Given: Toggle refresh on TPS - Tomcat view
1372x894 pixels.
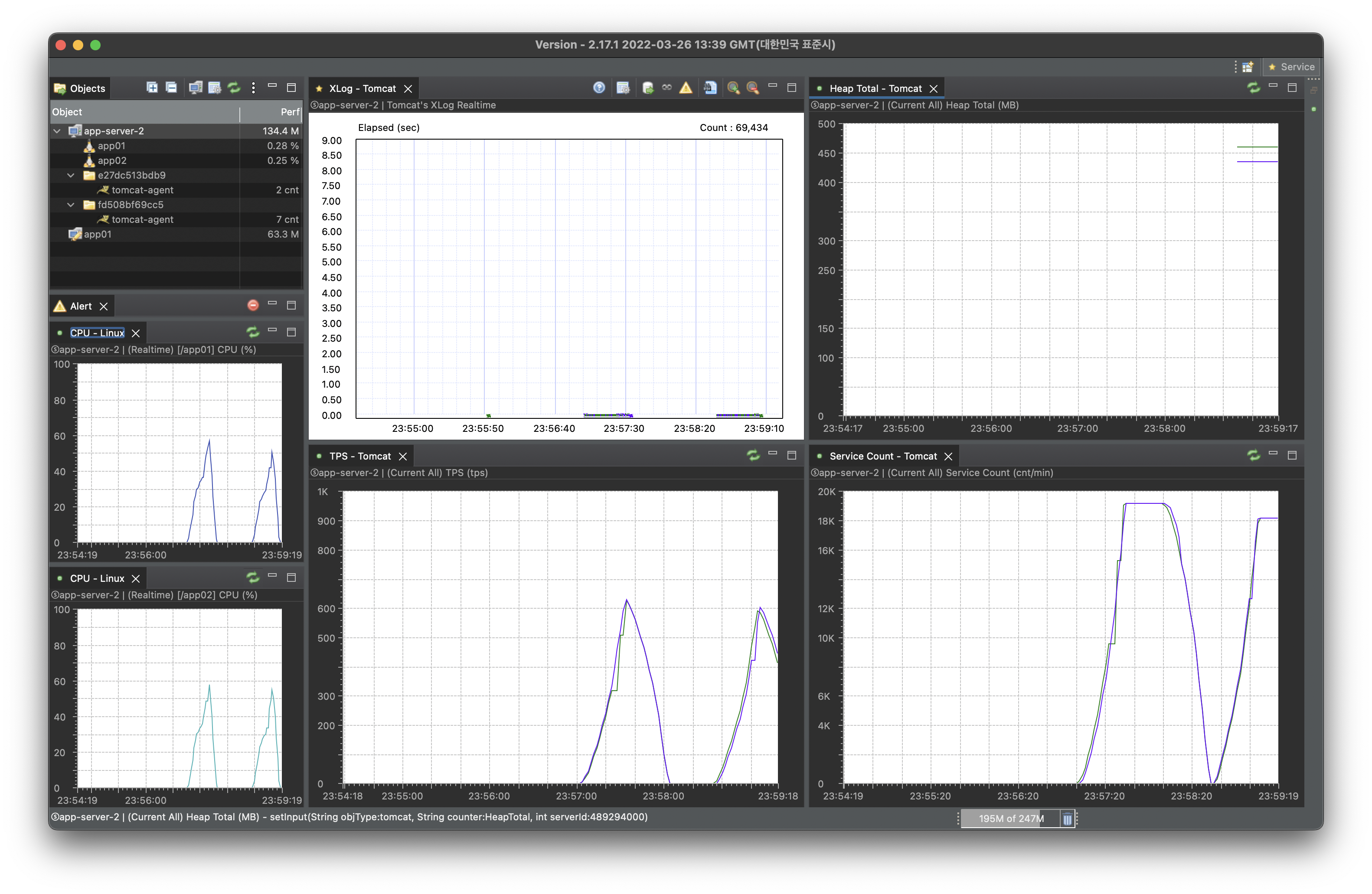Looking at the screenshot, I should tap(753, 455).
